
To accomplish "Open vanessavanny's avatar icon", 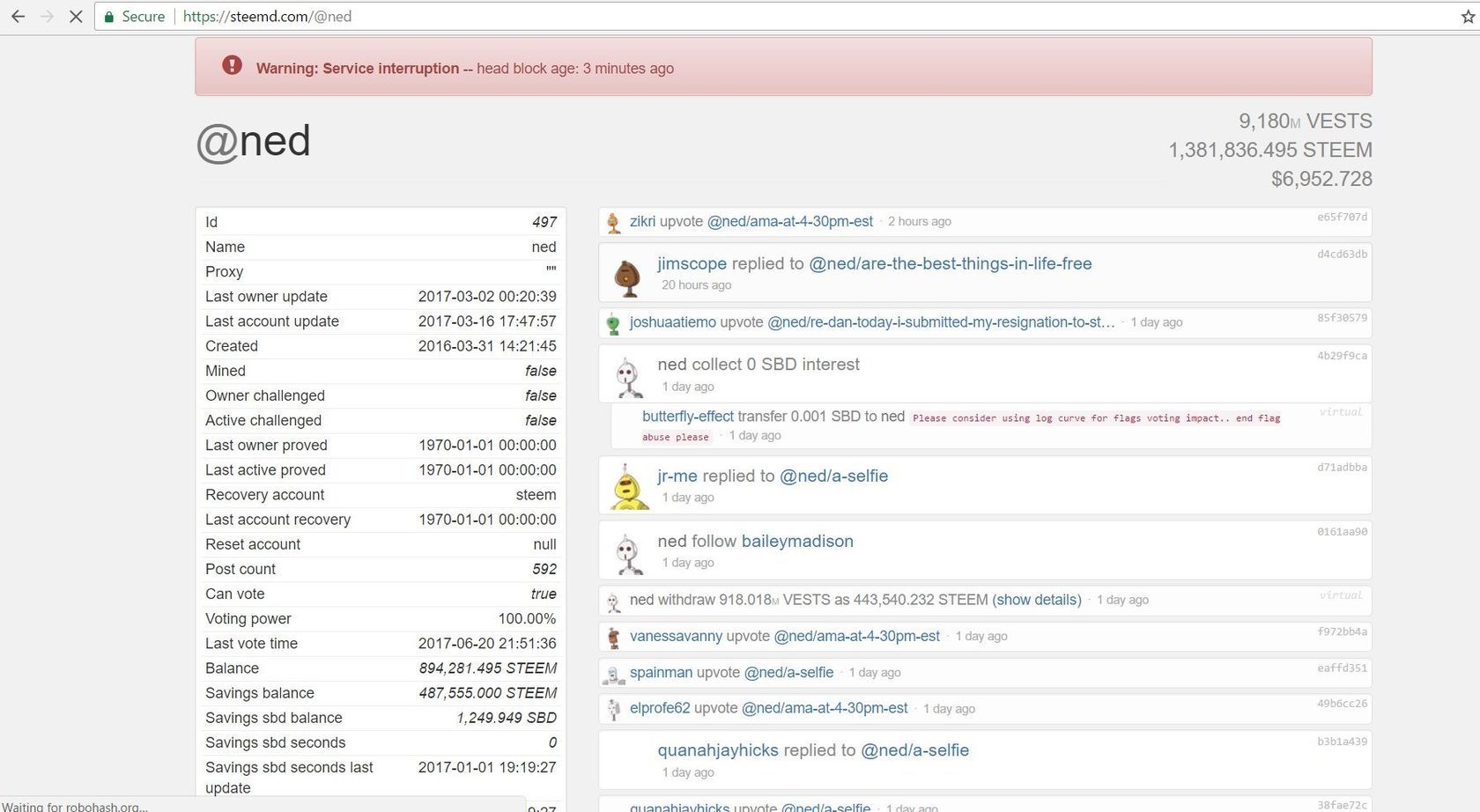I will coord(614,637).
